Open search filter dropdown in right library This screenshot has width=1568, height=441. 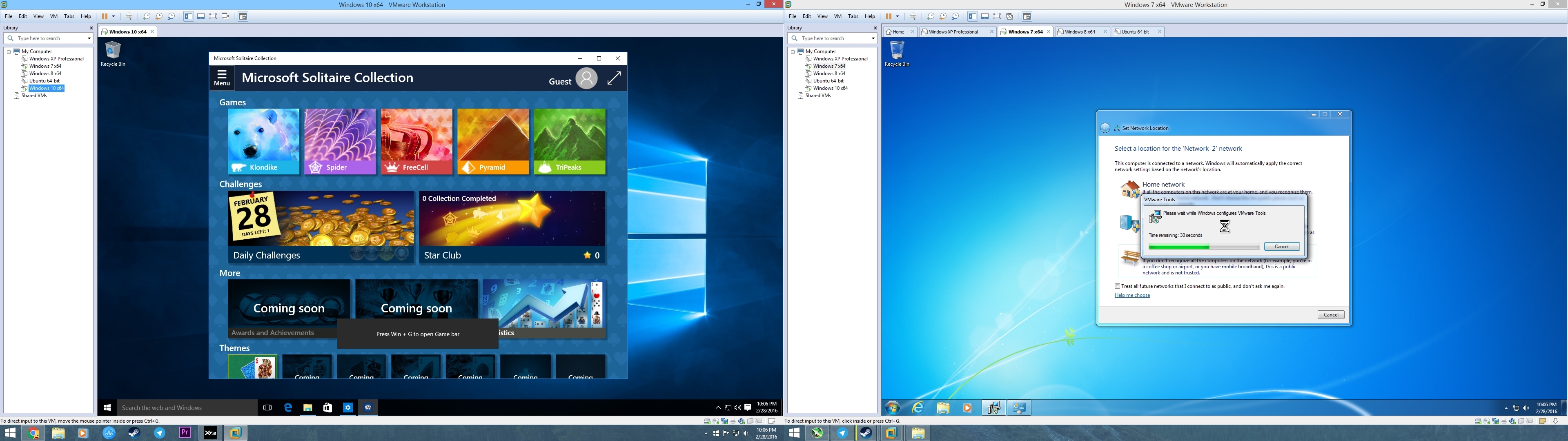coord(873,38)
